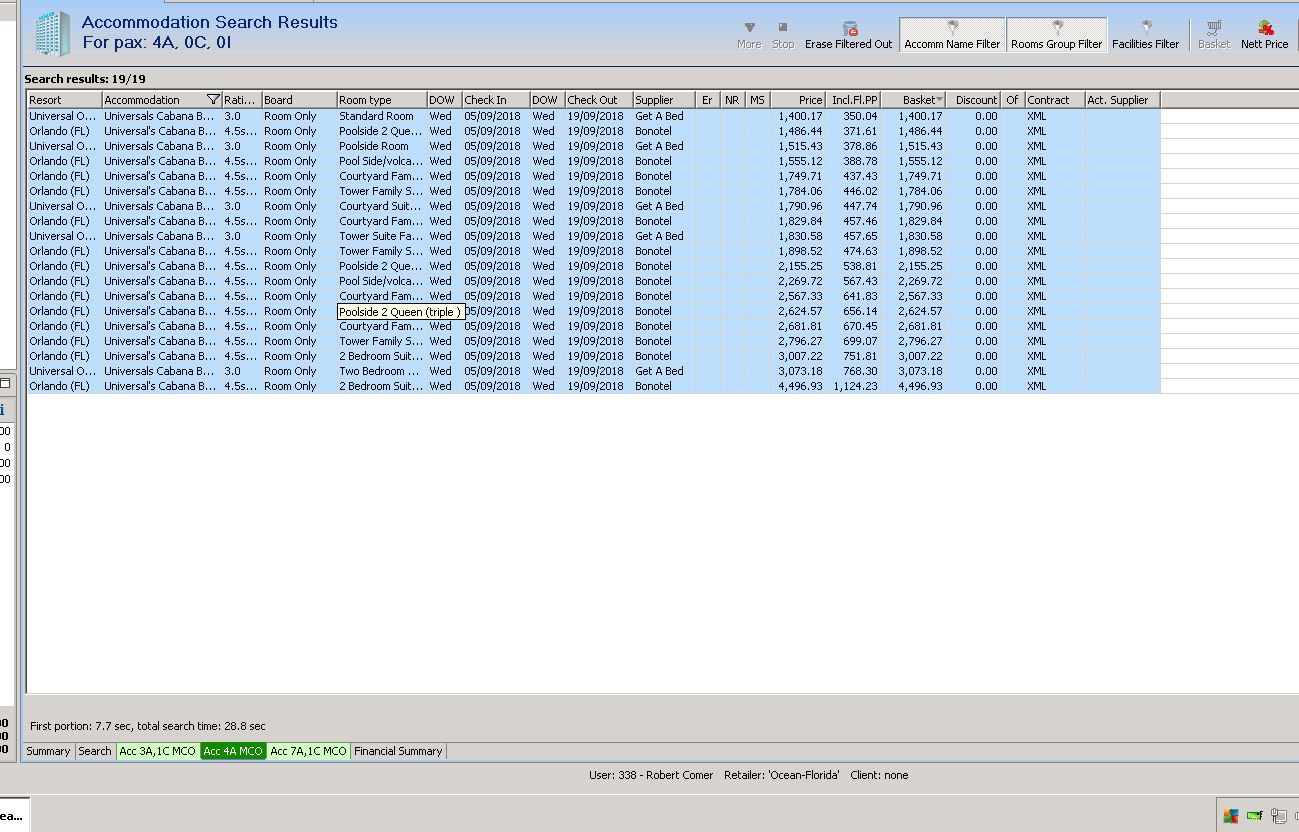Click the Erase Filtered Out toolbar button
Screen dimensions: 1299x832
click(848, 35)
